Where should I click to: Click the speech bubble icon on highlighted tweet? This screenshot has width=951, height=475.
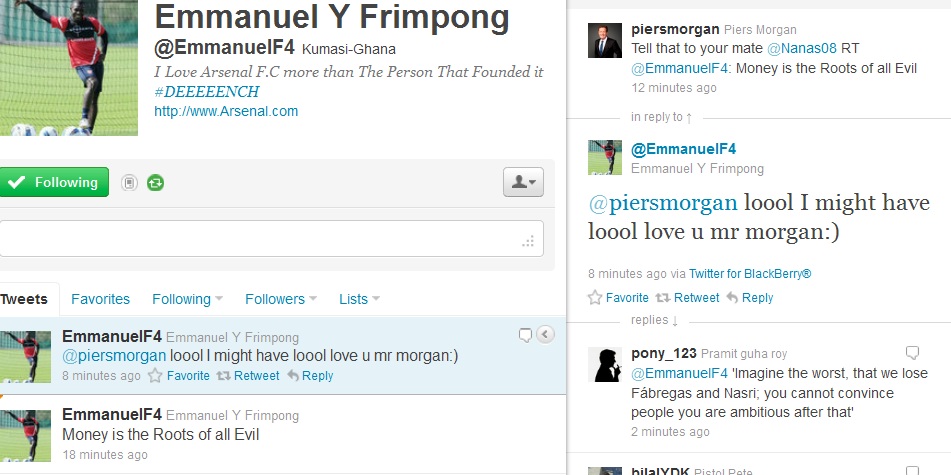(x=525, y=335)
